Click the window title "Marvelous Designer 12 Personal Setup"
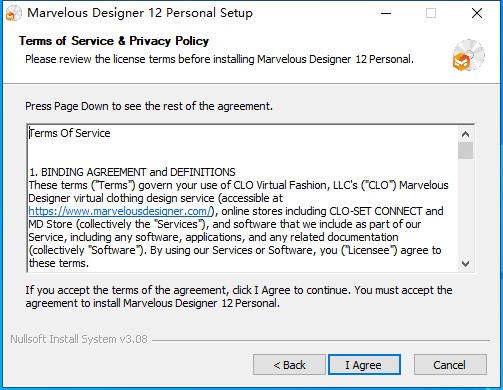The image size is (503, 390). click(140, 13)
